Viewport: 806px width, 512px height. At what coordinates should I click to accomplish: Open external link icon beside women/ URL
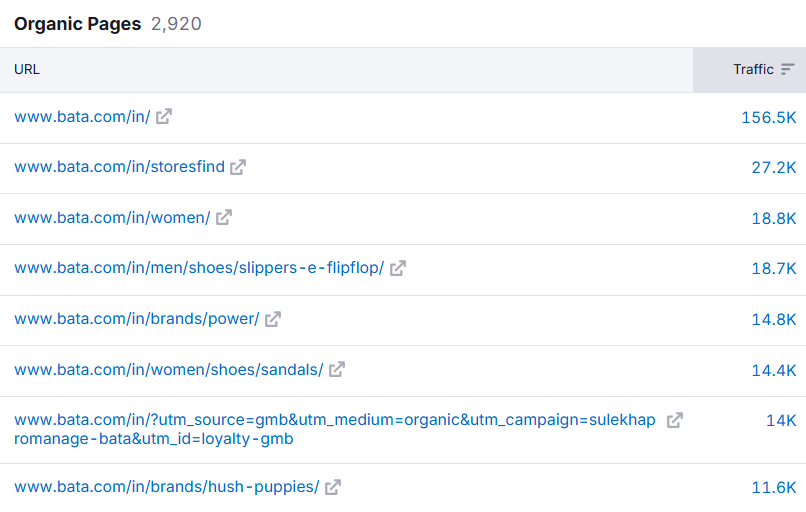[224, 217]
